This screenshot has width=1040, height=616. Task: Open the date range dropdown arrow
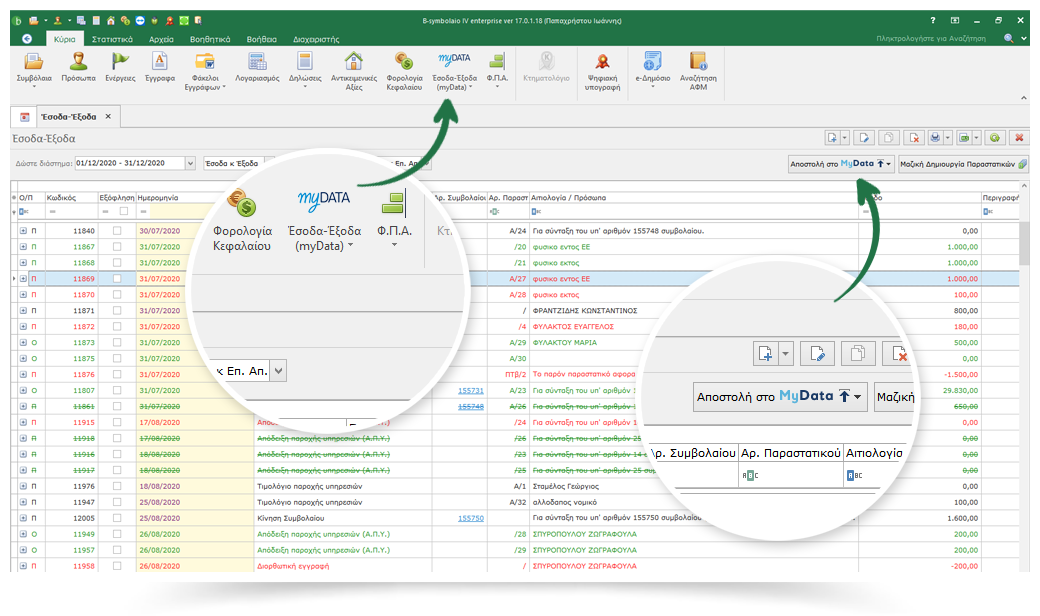pyautogui.click(x=190, y=163)
